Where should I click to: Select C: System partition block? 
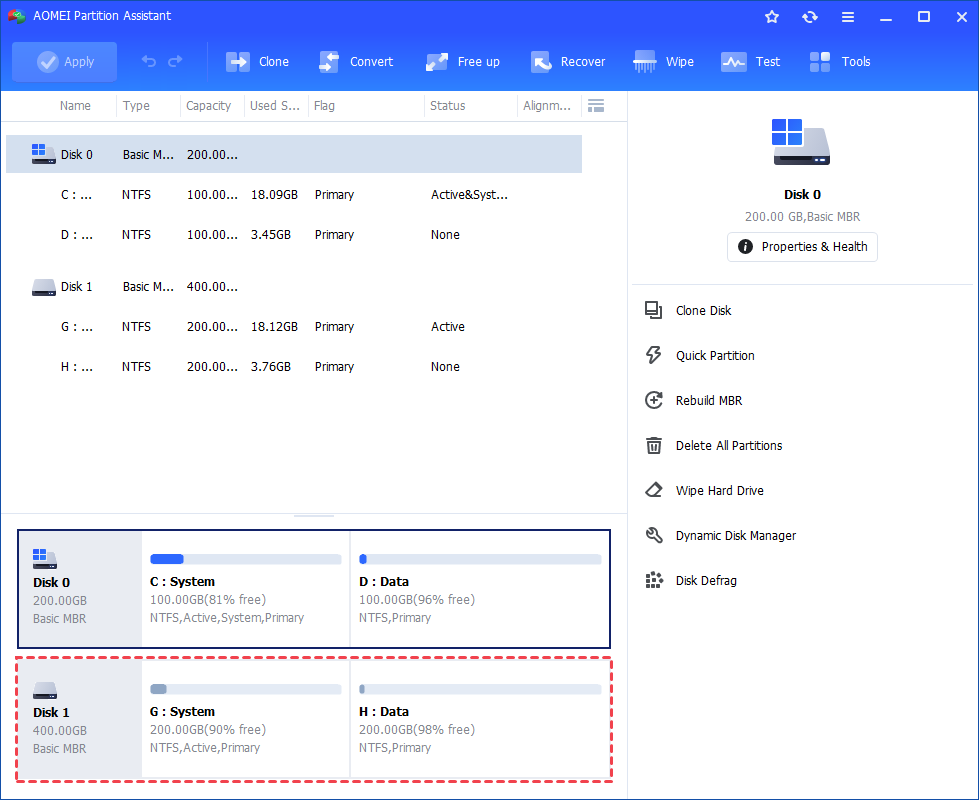tap(246, 589)
